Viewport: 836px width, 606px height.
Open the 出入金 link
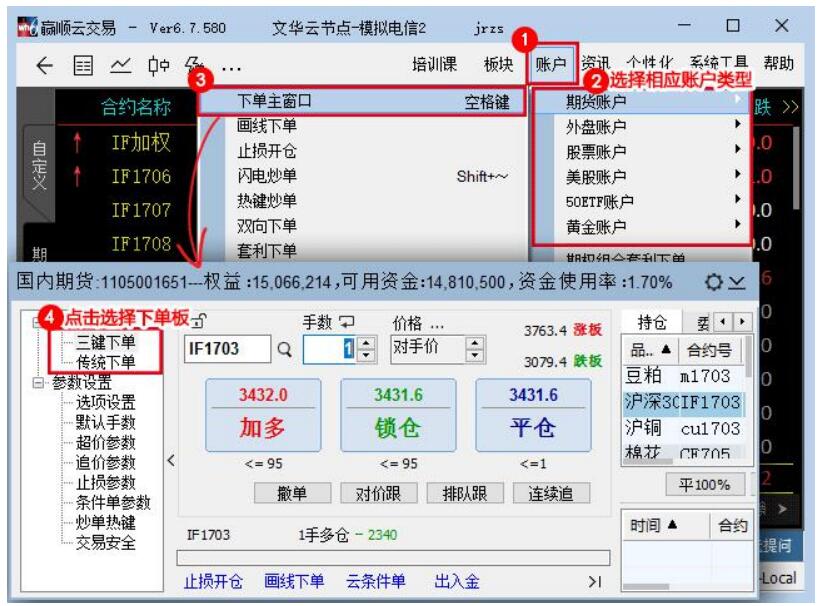pyautogui.click(x=456, y=581)
